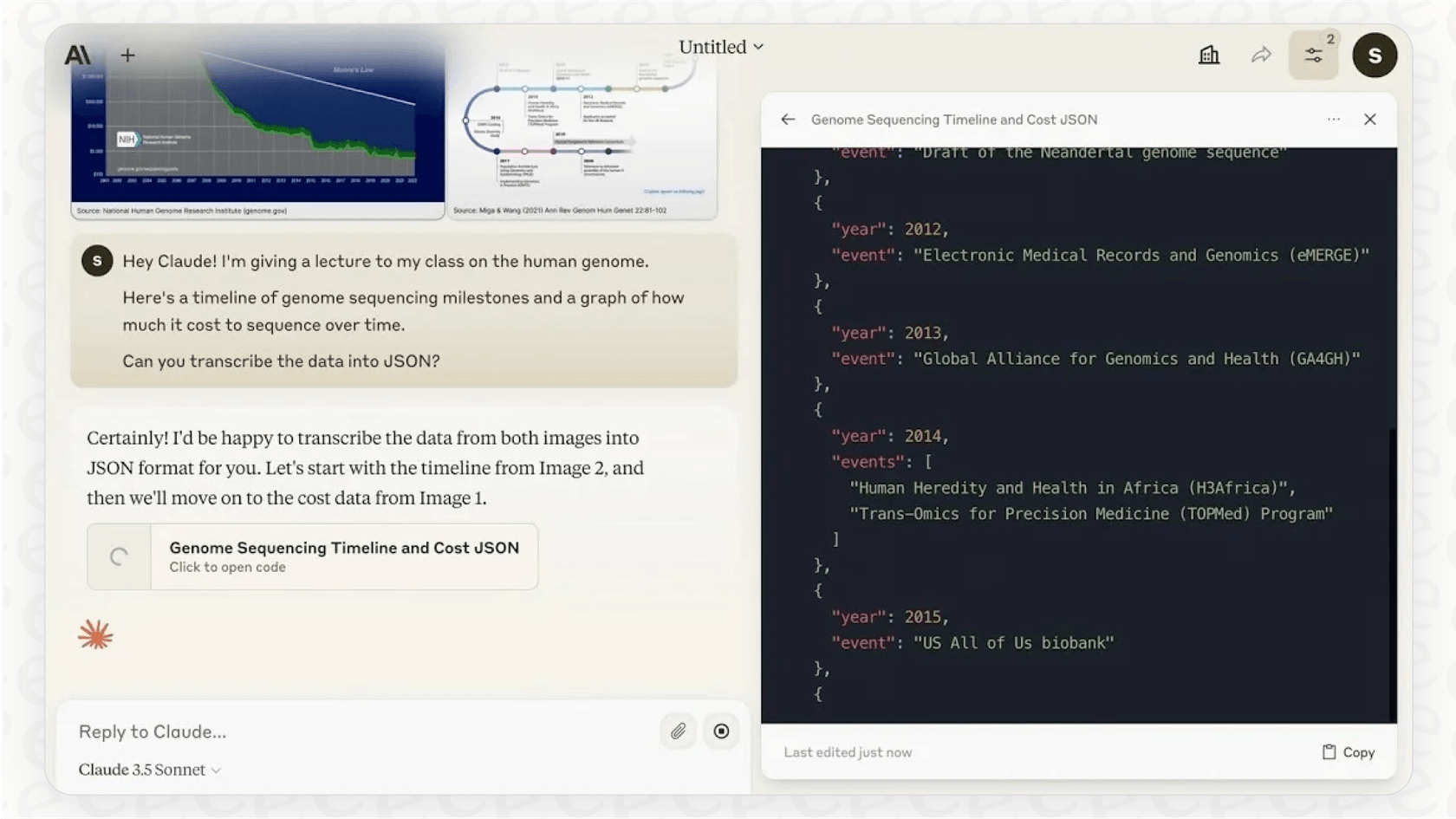
Task: Click the Anthropic logo
Action: tap(77, 54)
